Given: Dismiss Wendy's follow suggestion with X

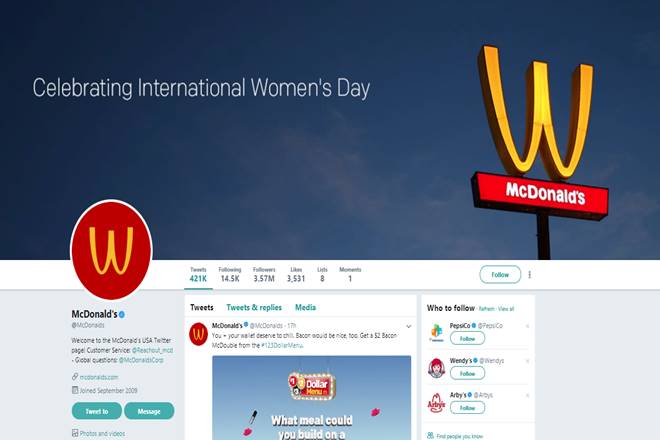Looking at the screenshot, I should 527,361.
